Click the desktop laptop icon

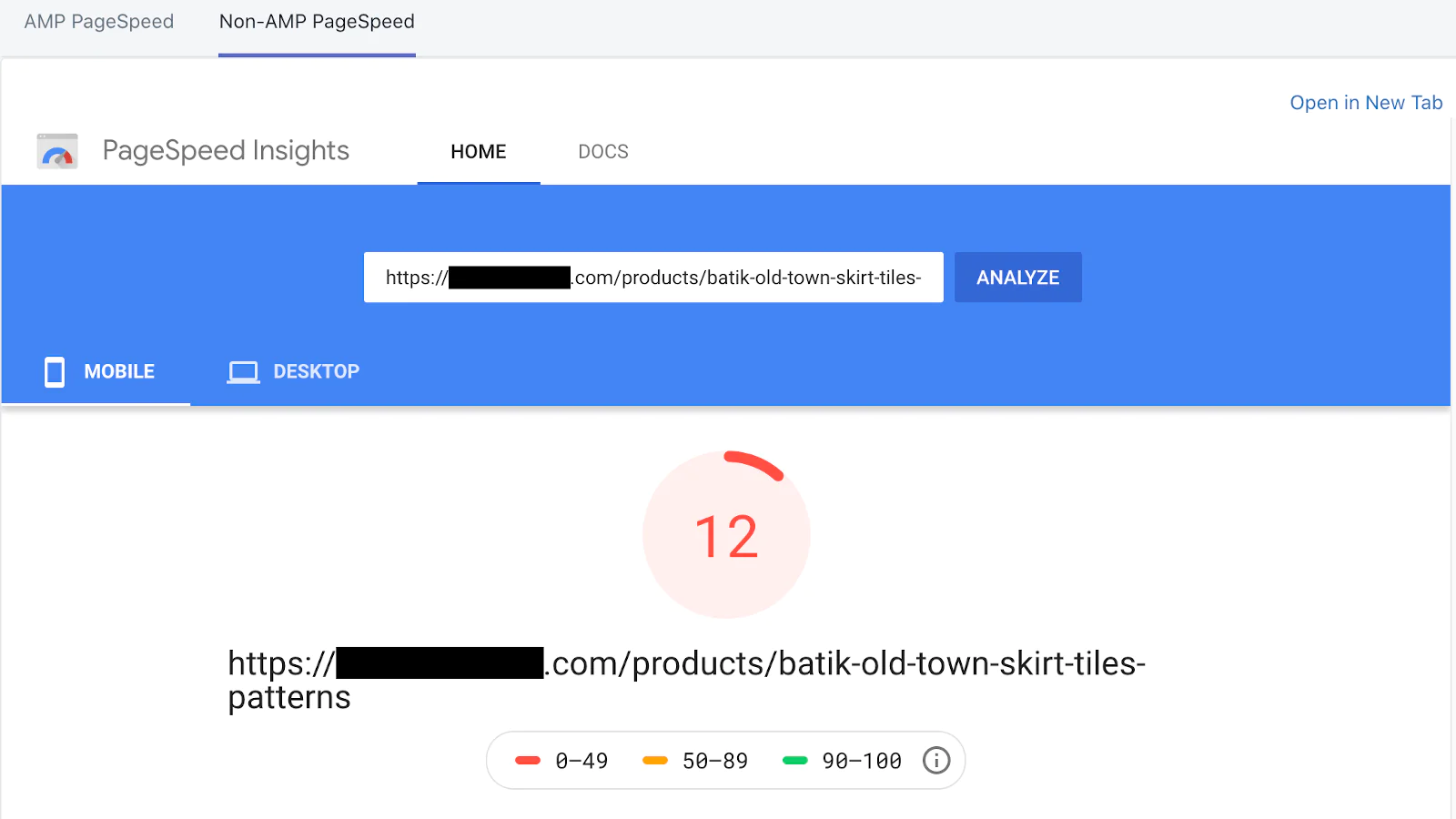tap(243, 372)
